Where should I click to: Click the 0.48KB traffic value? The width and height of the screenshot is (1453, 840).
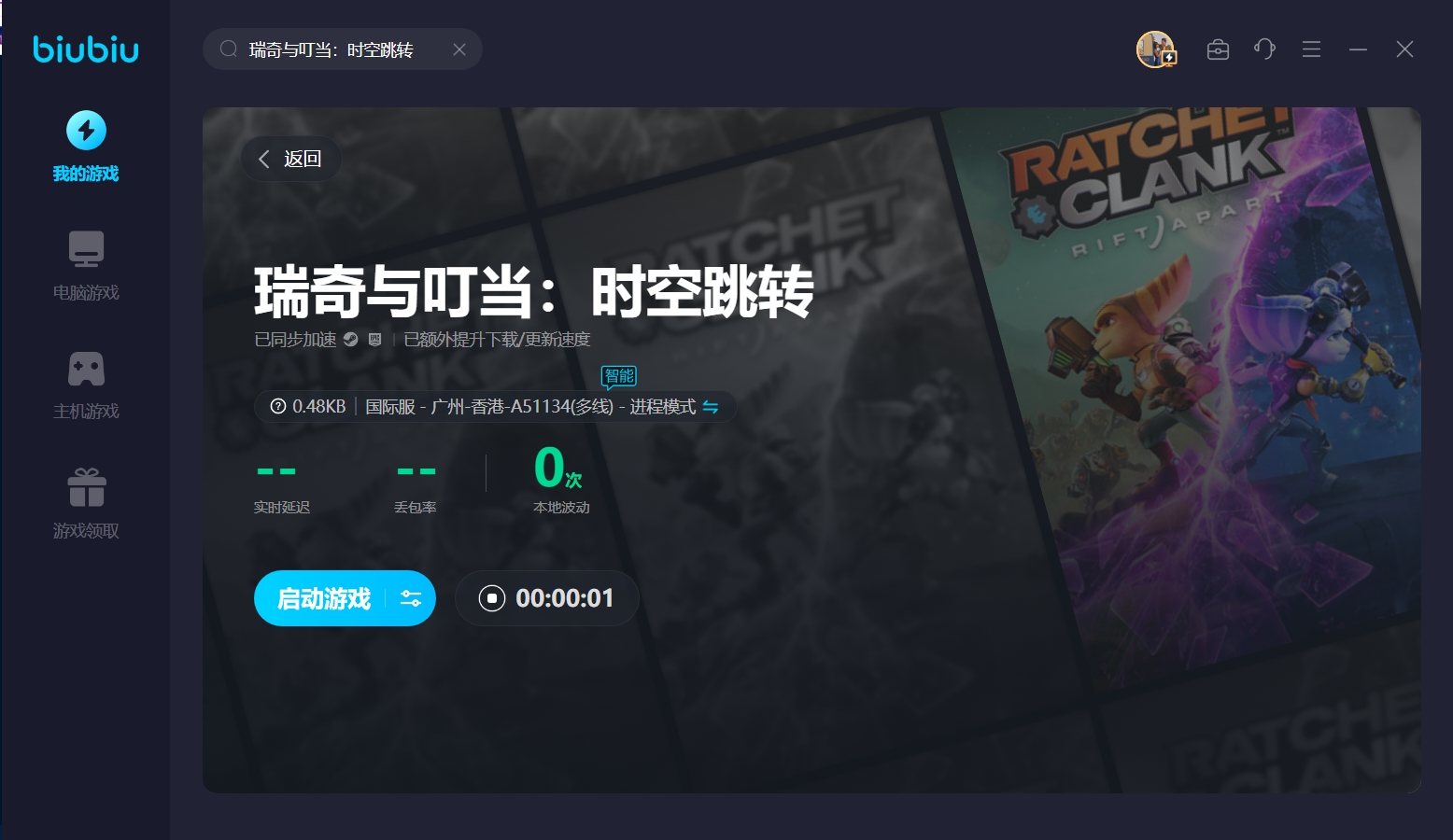point(318,406)
